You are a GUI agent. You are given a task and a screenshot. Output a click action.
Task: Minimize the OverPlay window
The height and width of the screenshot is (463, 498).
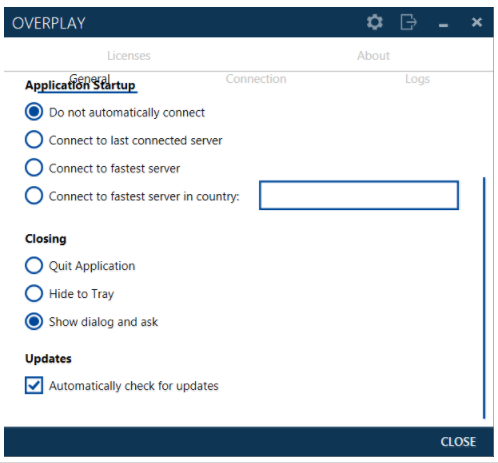443,25
